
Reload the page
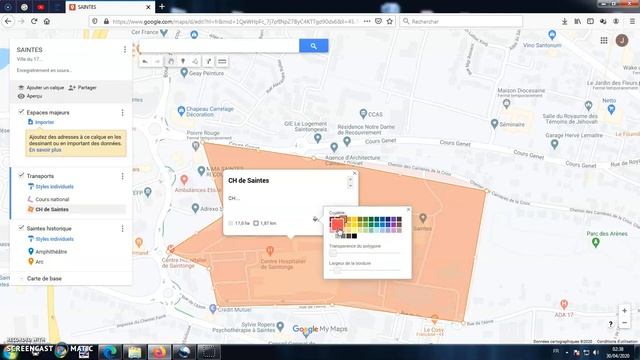click(34, 21)
